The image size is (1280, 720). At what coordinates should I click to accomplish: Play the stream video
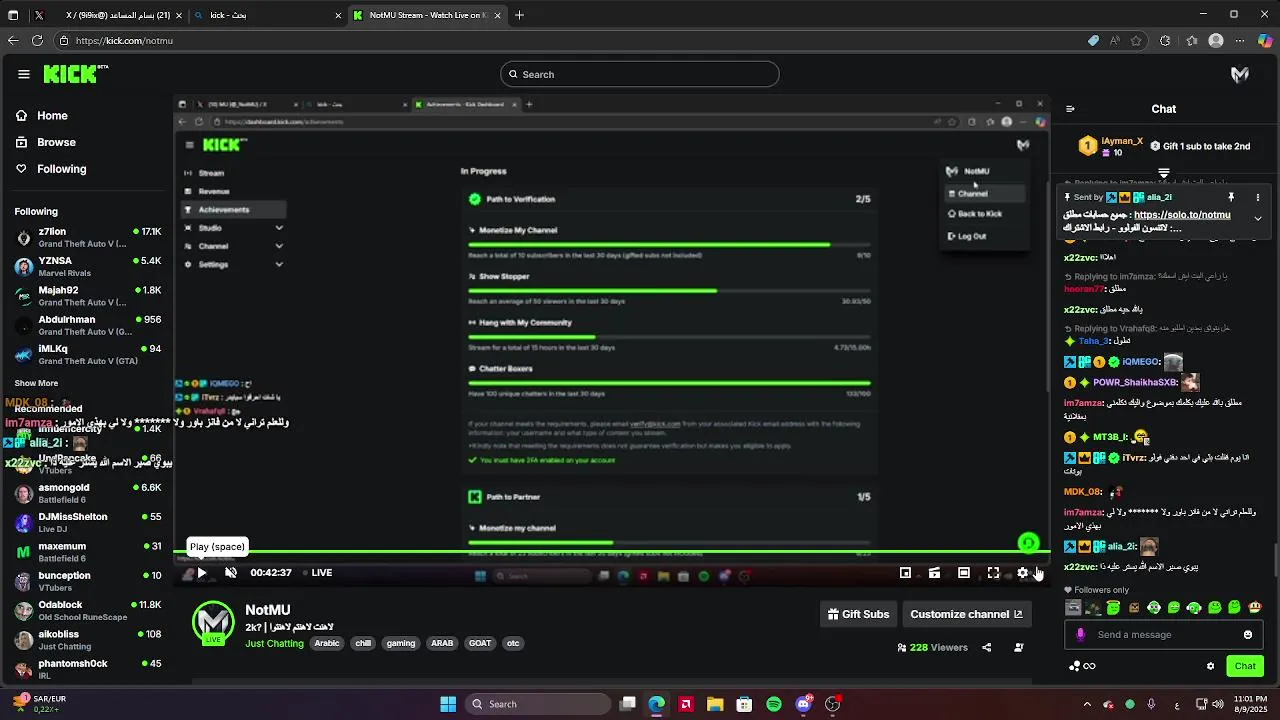coord(201,573)
